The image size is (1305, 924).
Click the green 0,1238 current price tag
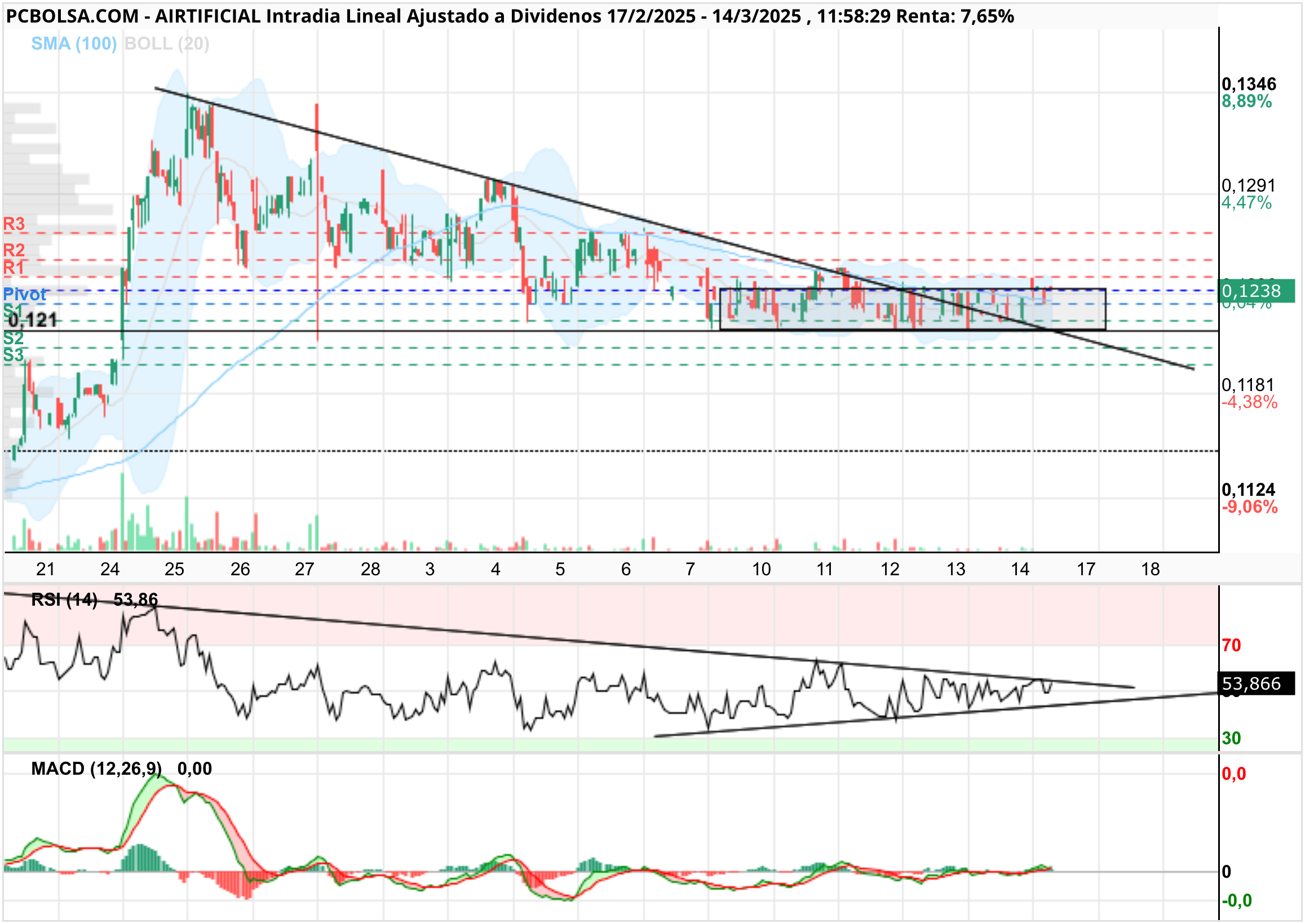tap(1255, 291)
